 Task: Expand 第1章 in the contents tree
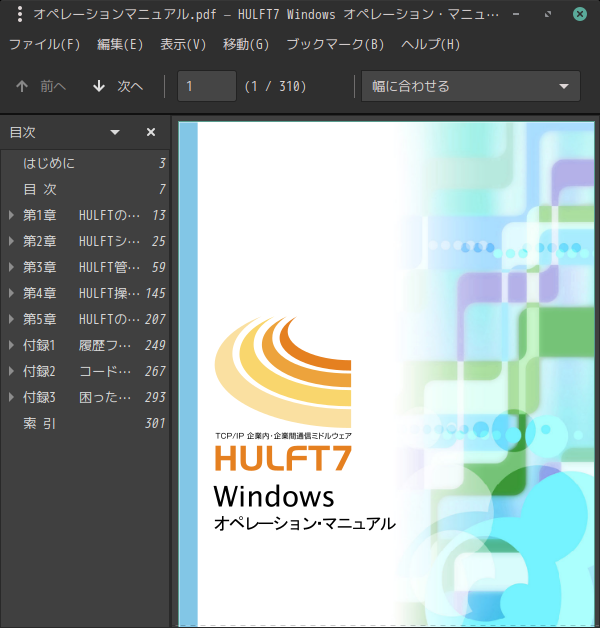coord(12,215)
